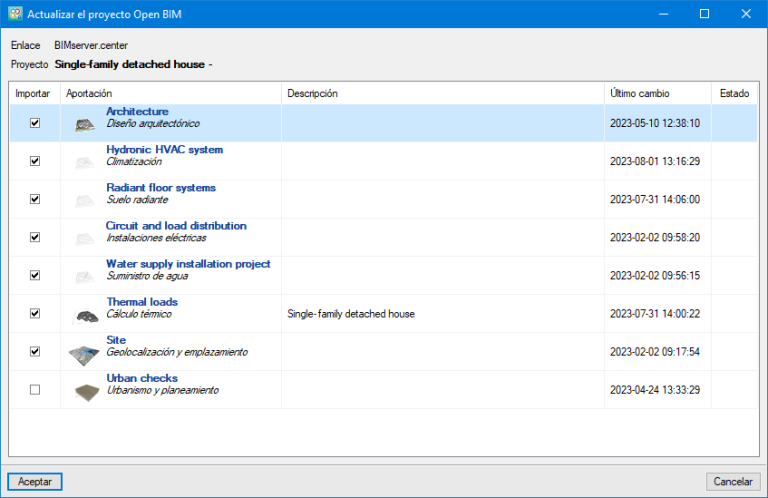Select date 2023-07-31 14:00:22
The height and width of the screenshot is (498, 768).
[x=655, y=314]
